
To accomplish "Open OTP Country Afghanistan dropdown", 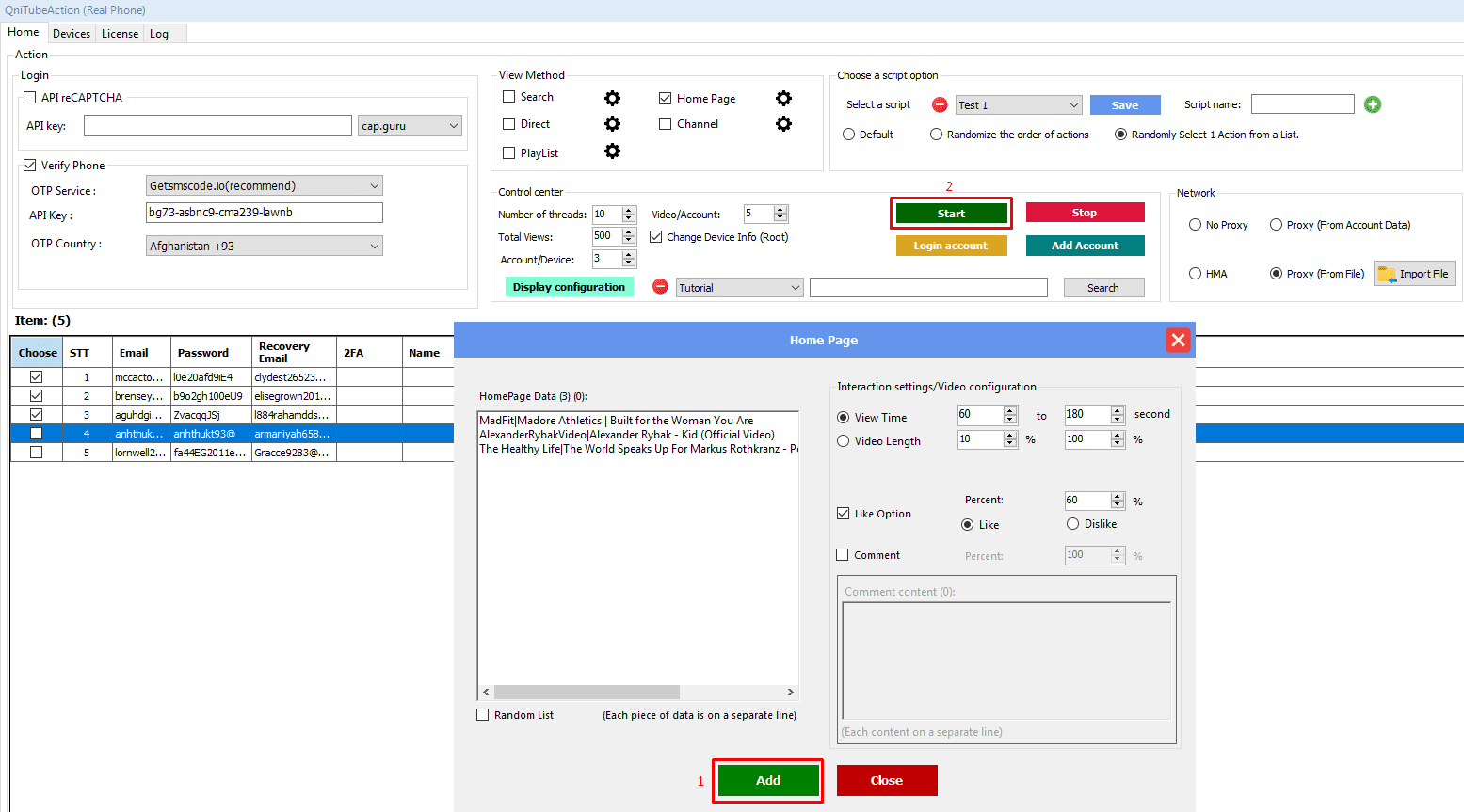I will tap(265, 246).
